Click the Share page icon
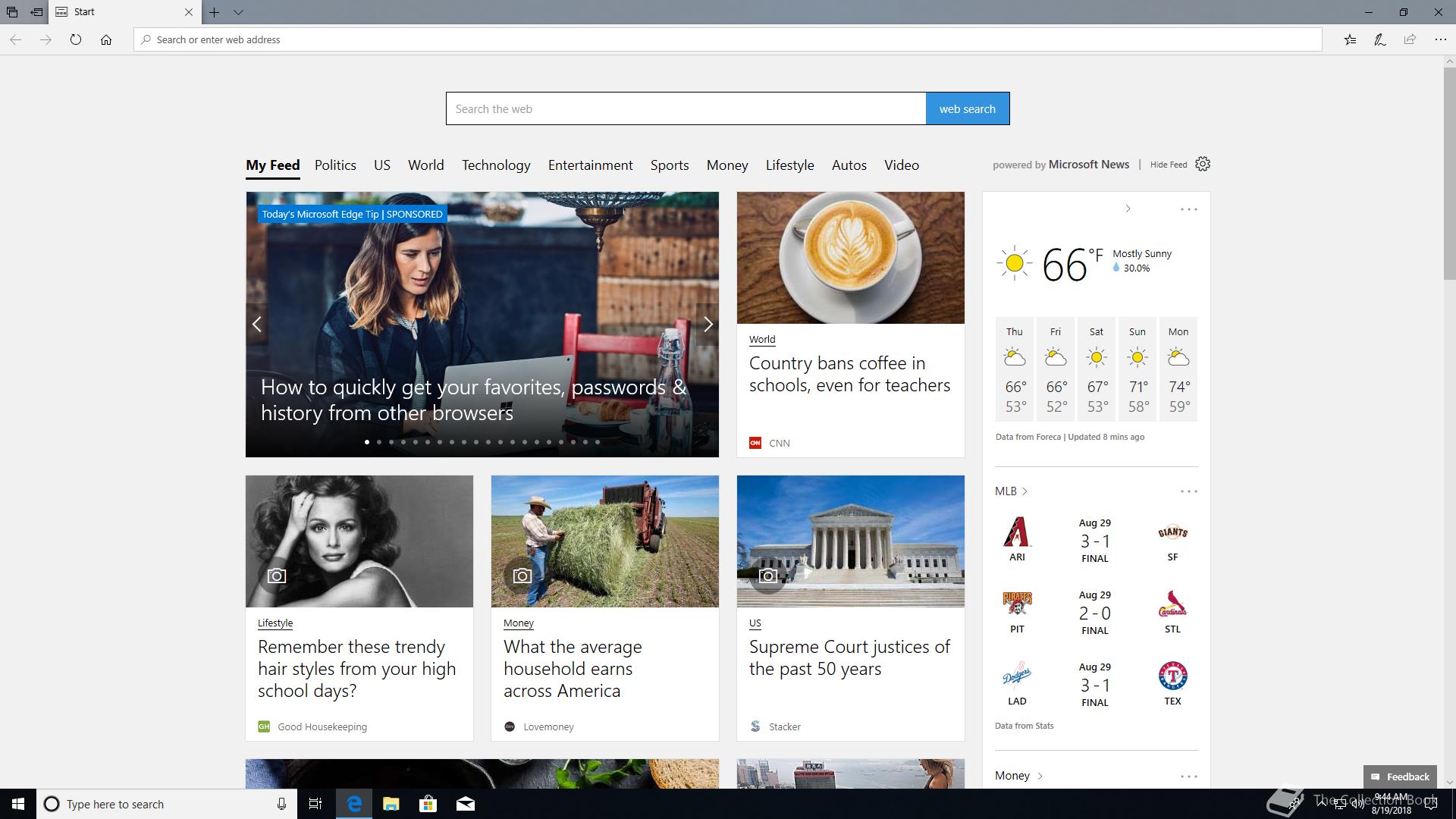This screenshot has height=819, width=1456. click(x=1410, y=39)
